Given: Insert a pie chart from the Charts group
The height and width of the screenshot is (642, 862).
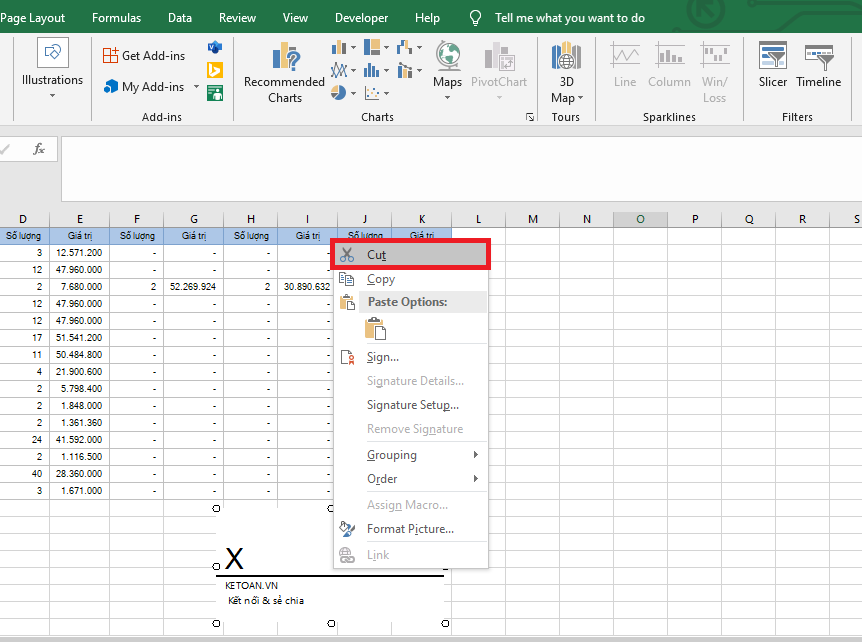Looking at the screenshot, I should point(337,92).
